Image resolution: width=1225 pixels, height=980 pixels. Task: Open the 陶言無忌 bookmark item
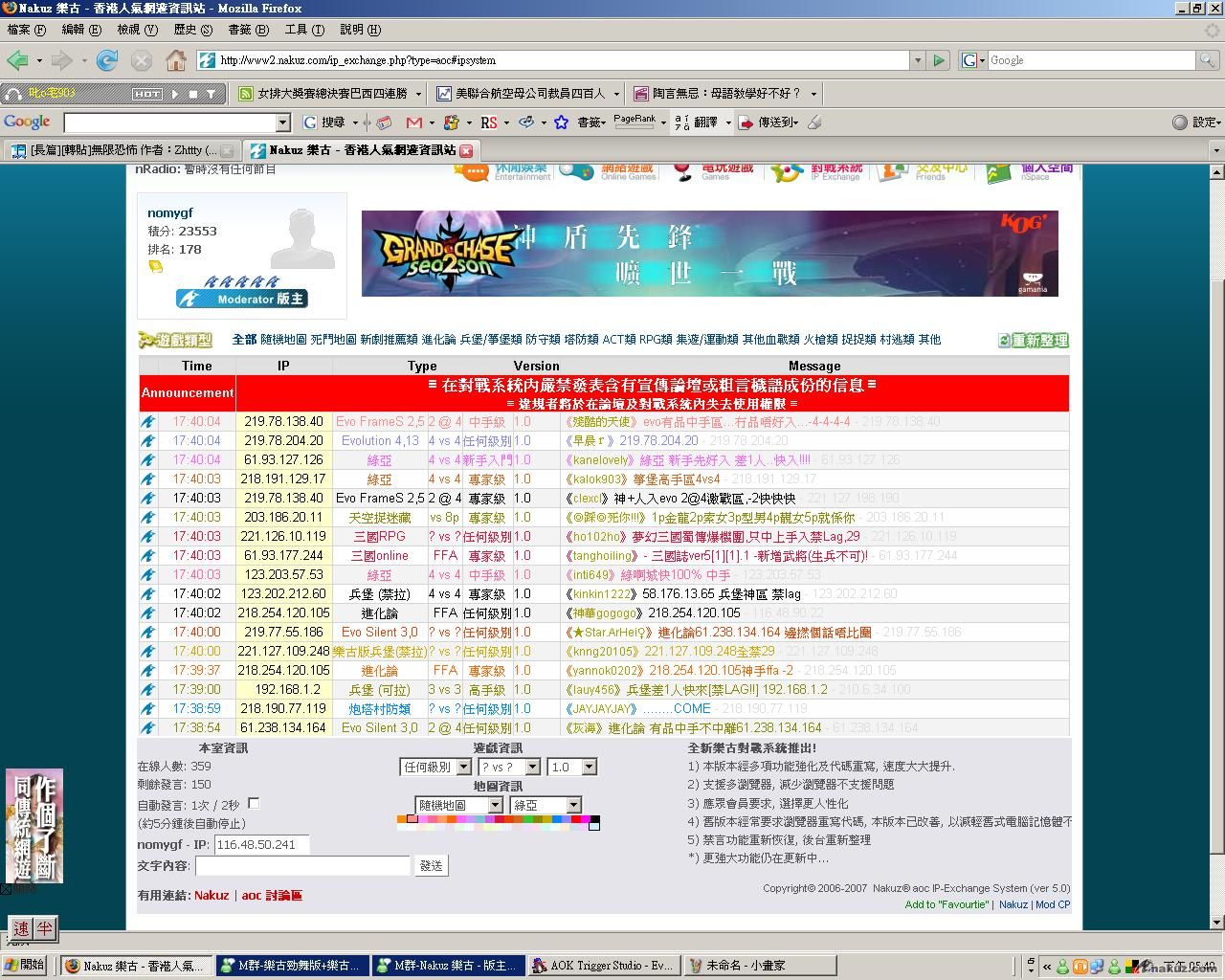coord(727,94)
